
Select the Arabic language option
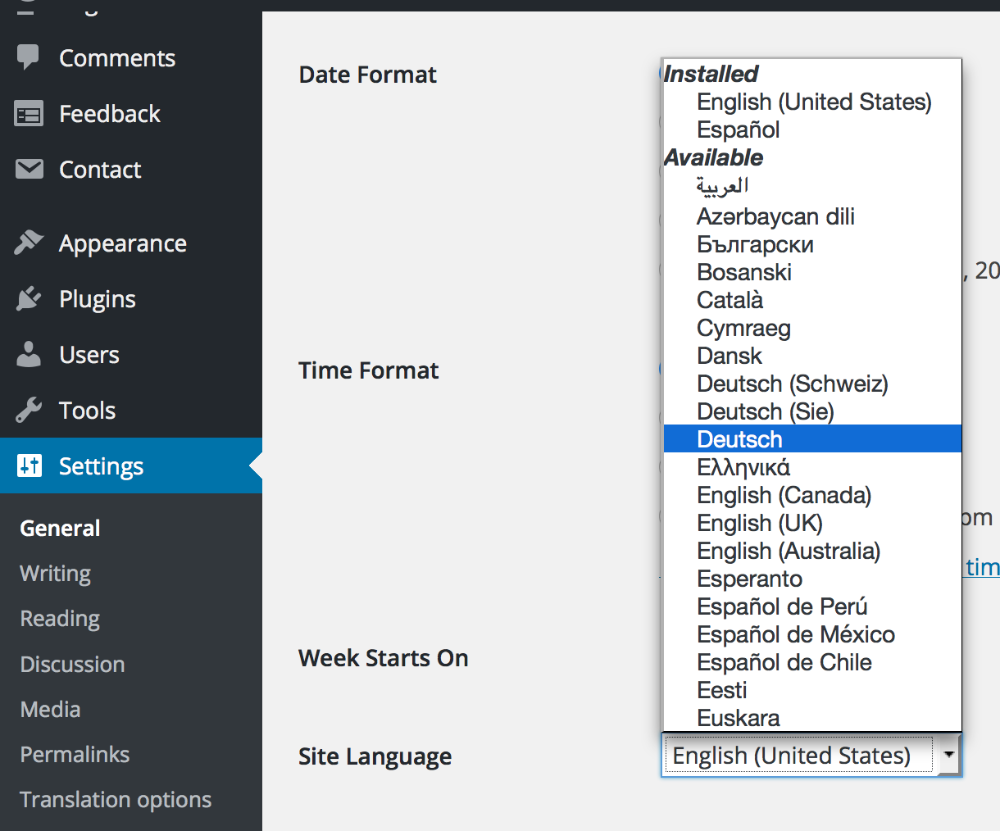[812, 186]
